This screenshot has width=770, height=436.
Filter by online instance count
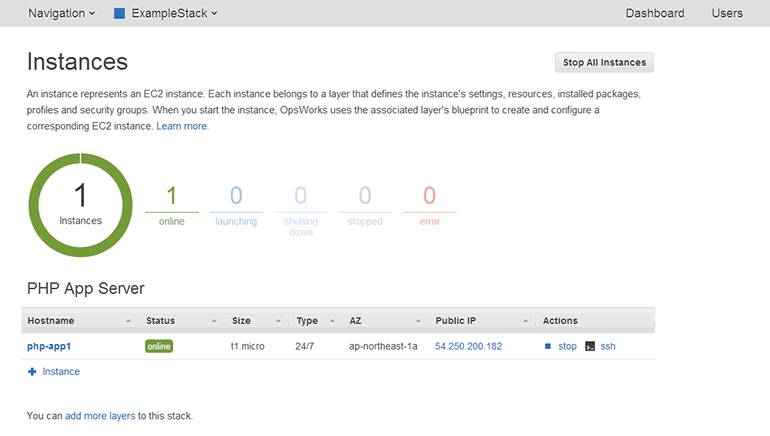point(171,203)
